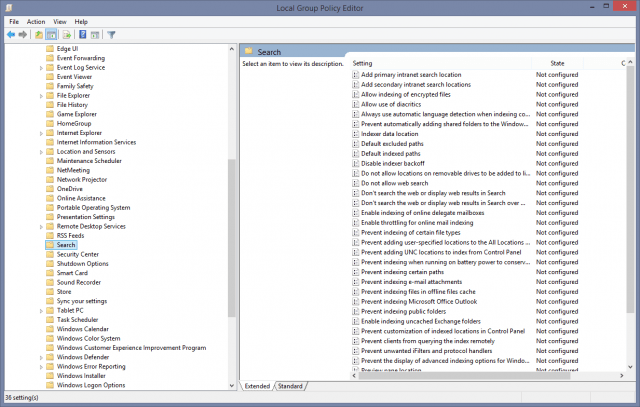Screen dimensions: 640x407
Task: Expand the Tablet PC tree node
Action: 41,311
